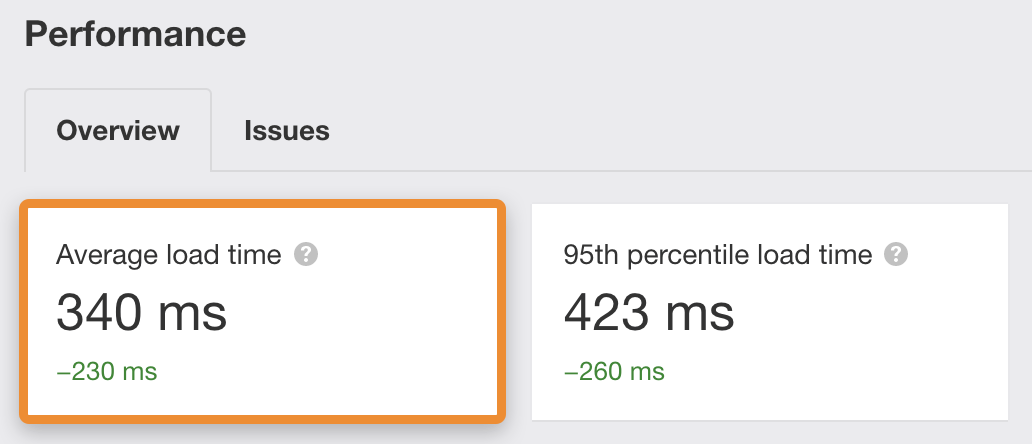
Task: Click the "95th percentile load time" label
Action: click(x=718, y=255)
